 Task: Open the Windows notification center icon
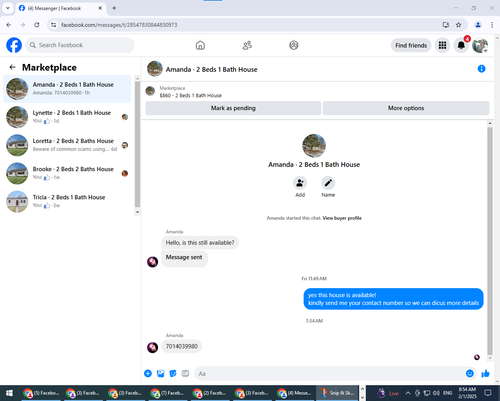488,393
